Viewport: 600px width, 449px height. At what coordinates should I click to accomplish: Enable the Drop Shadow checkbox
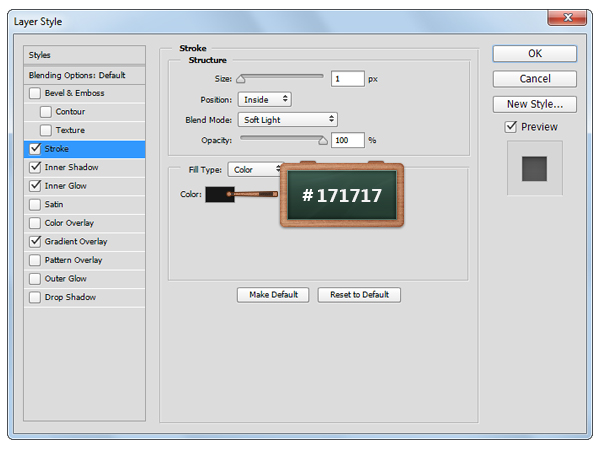point(36,297)
